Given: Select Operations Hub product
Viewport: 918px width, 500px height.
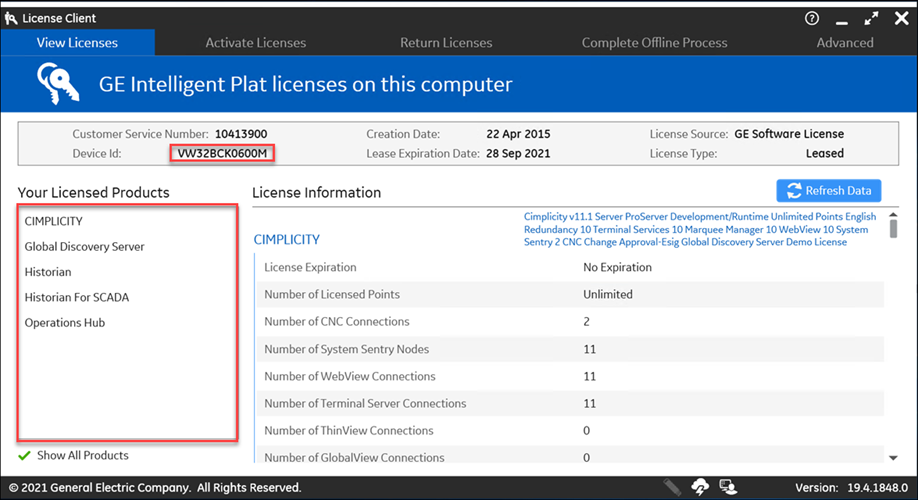Looking at the screenshot, I should 64,323.
